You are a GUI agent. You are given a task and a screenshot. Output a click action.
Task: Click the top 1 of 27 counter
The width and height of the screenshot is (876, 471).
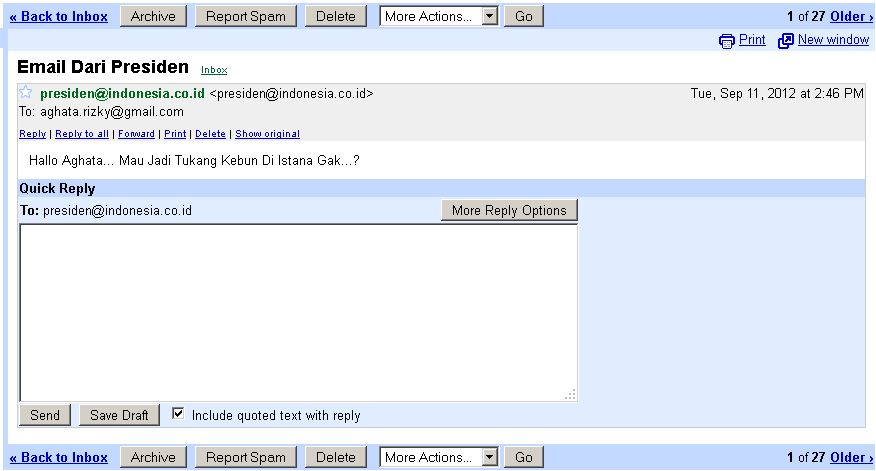806,16
